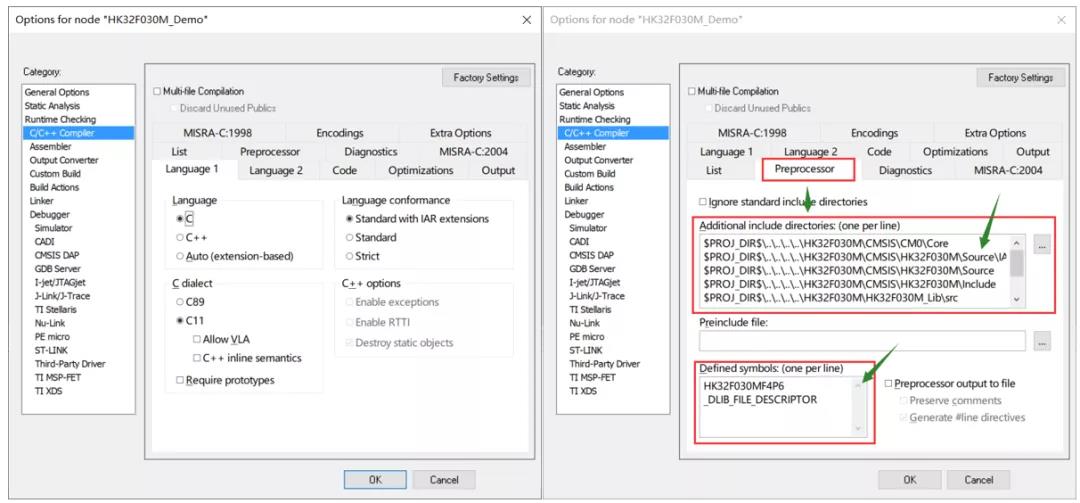Choose Auto (extension-based) language option
The height and width of the screenshot is (503, 1080).
180,256
